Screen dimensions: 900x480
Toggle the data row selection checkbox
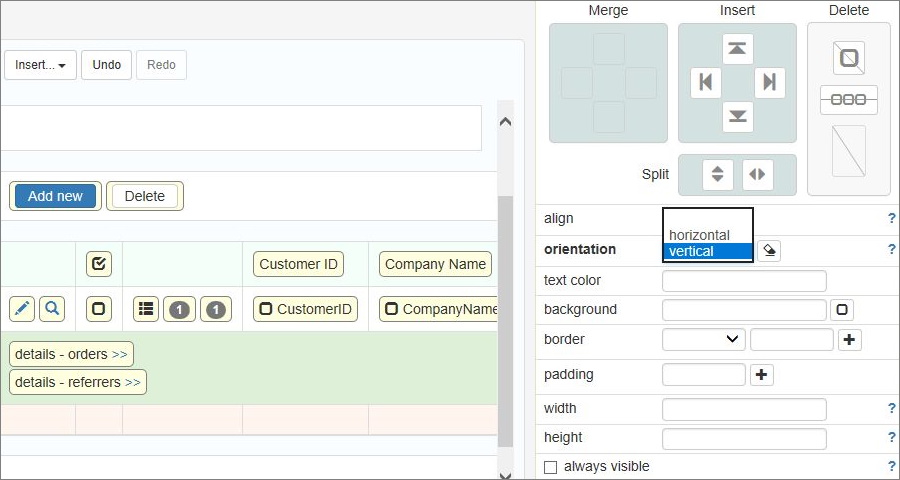click(99, 309)
